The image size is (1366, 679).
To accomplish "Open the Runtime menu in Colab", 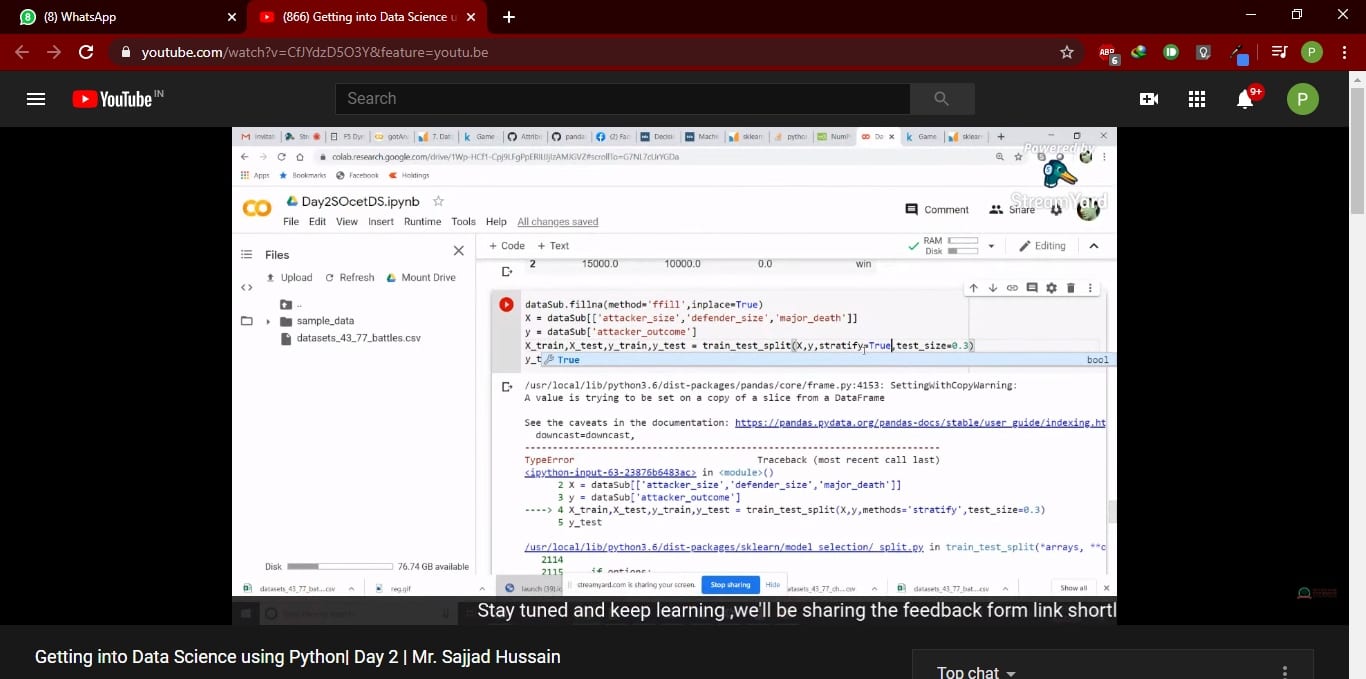I will [x=422, y=221].
